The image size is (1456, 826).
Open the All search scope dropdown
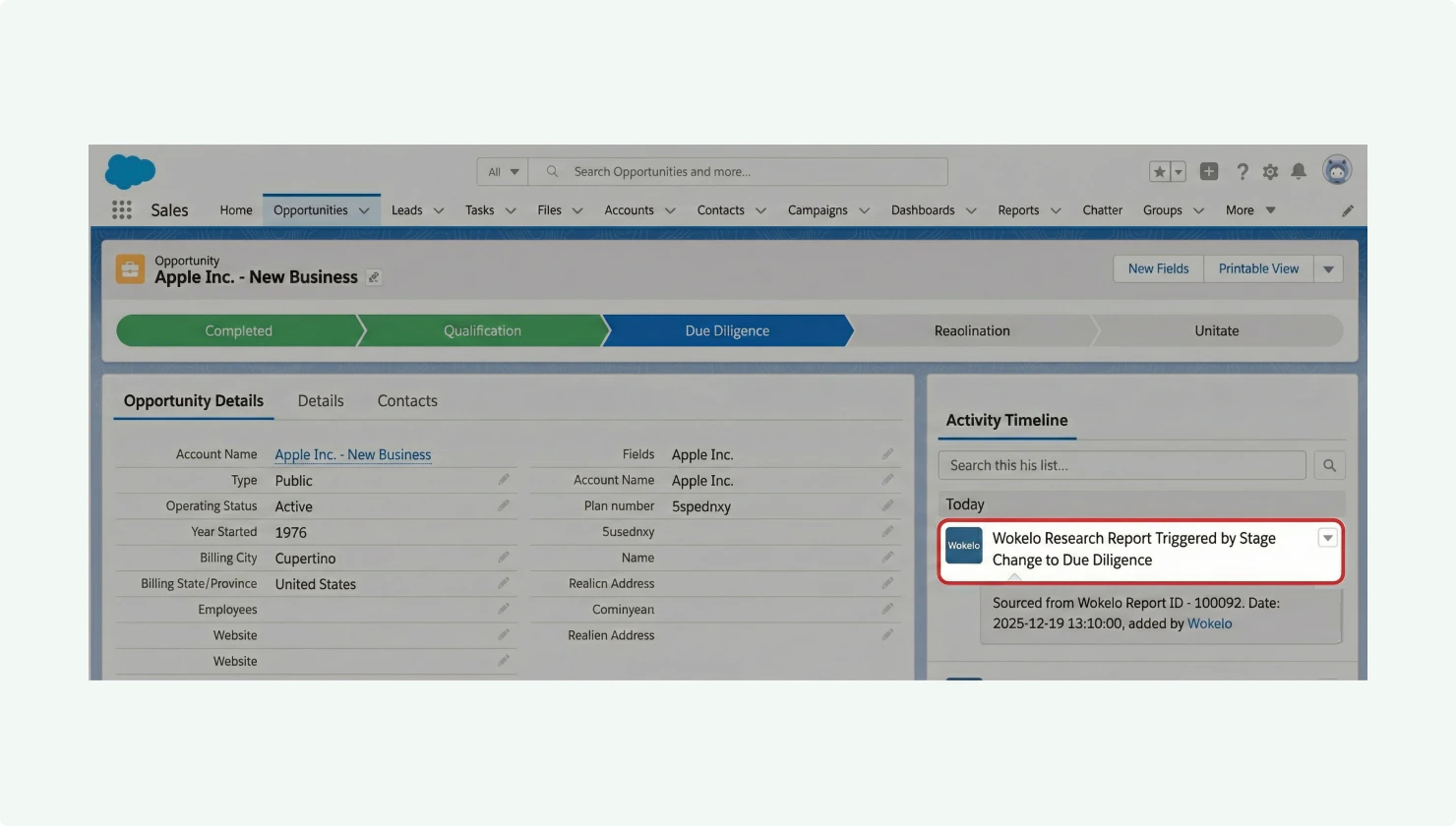[x=503, y=172]
